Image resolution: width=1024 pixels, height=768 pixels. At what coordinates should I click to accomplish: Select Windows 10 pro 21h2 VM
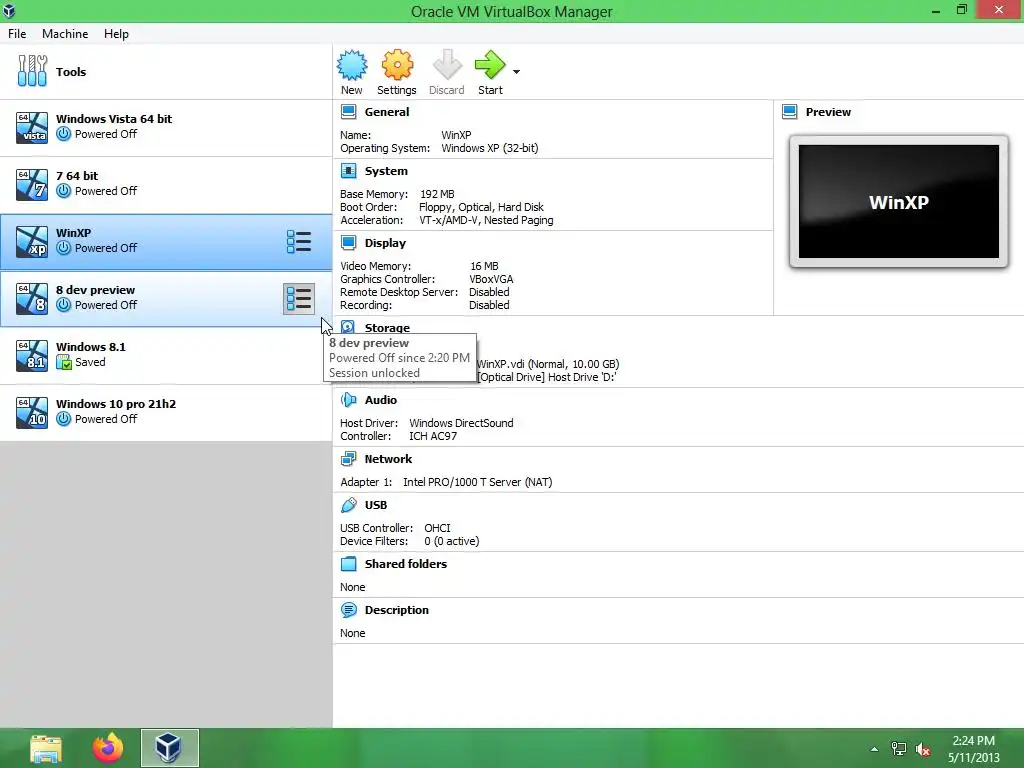coord(166,413)
